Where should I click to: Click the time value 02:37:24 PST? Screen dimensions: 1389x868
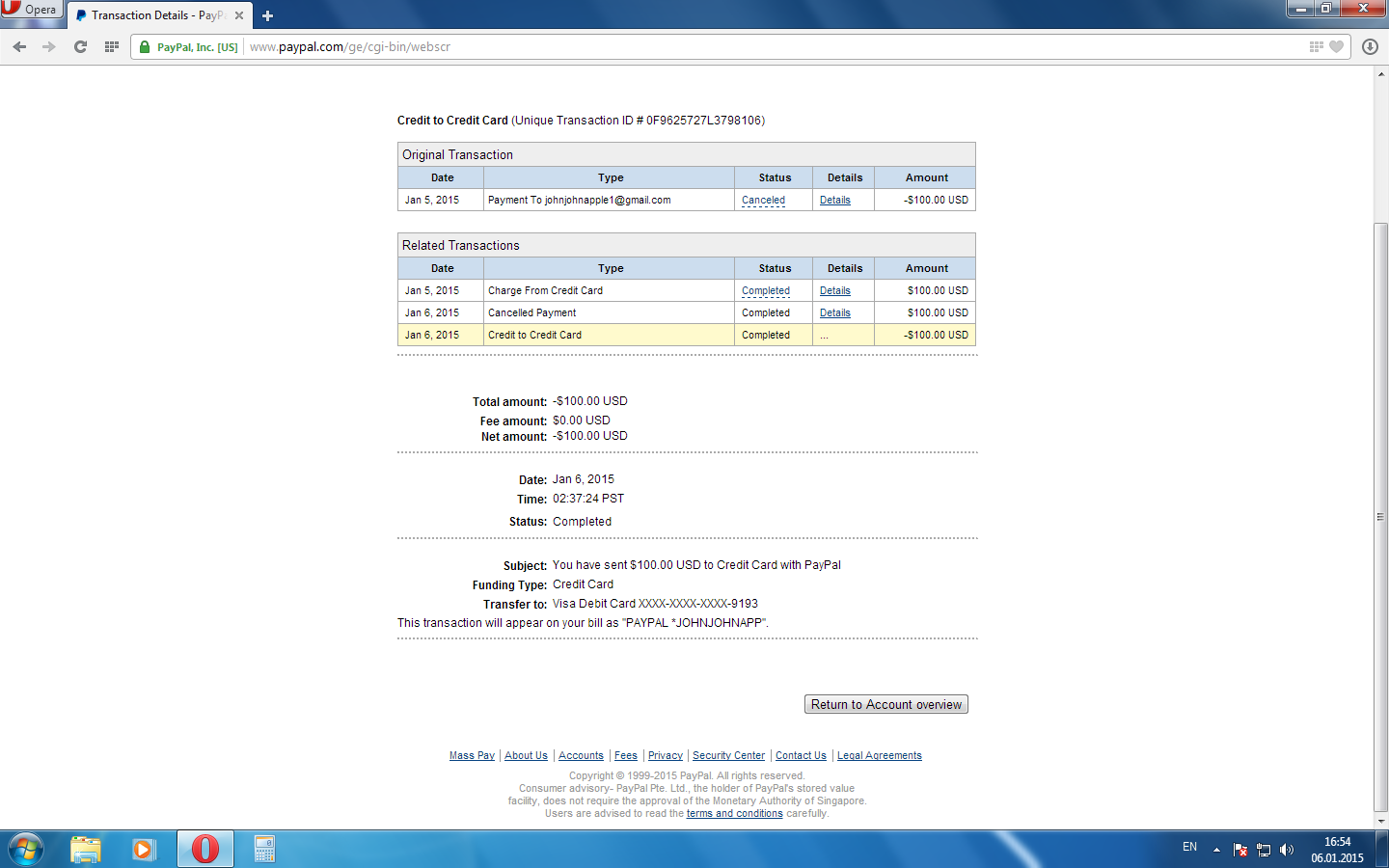[588, 499]
